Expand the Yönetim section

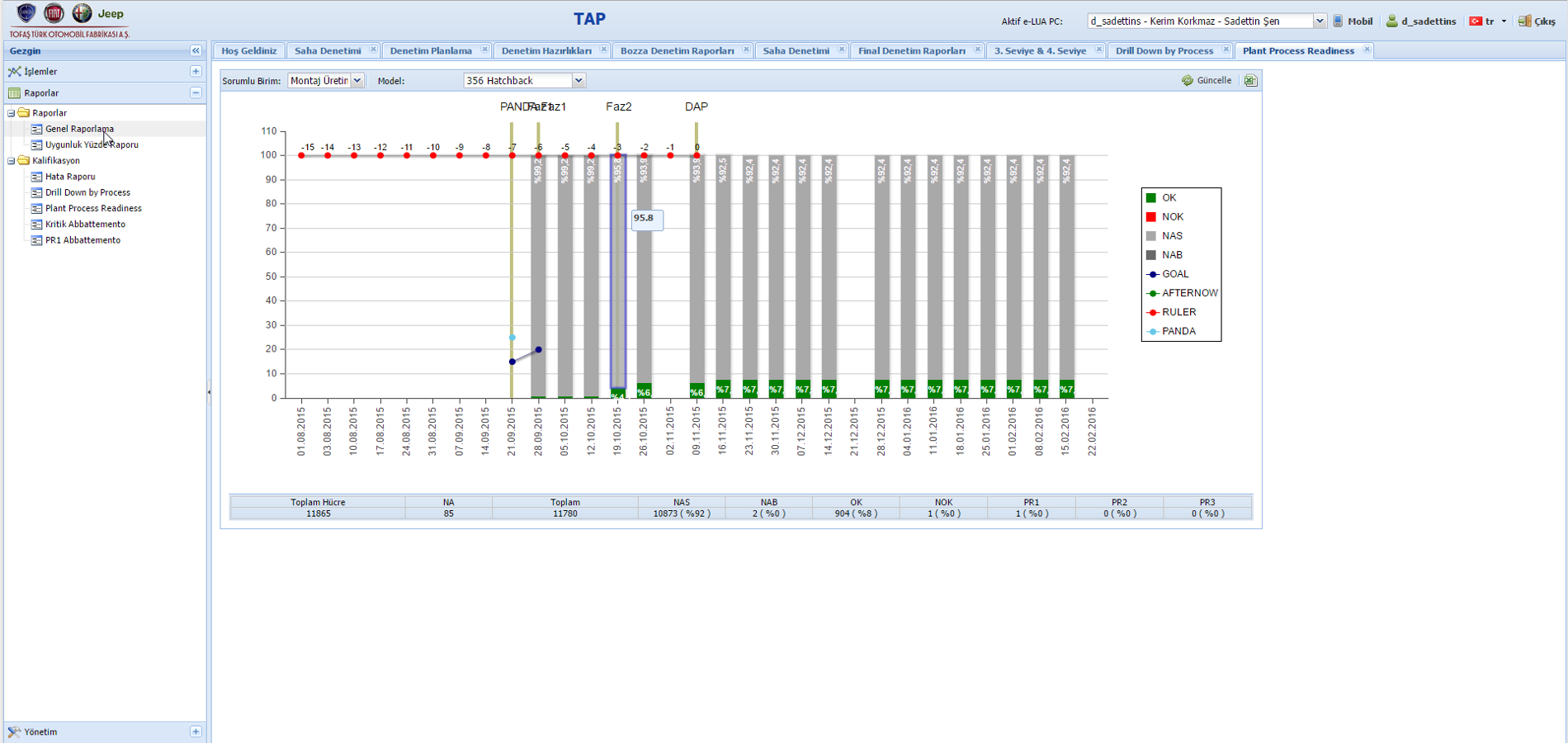[196, 731]
